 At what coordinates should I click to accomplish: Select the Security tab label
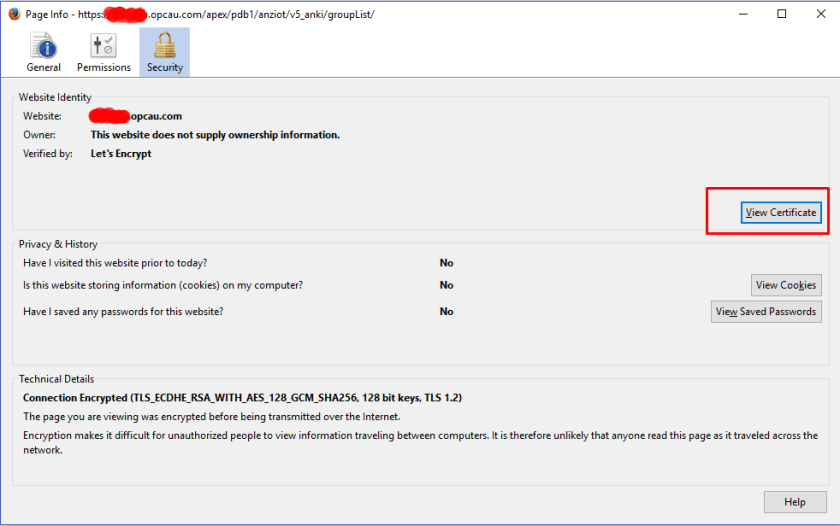click(164, 68)
